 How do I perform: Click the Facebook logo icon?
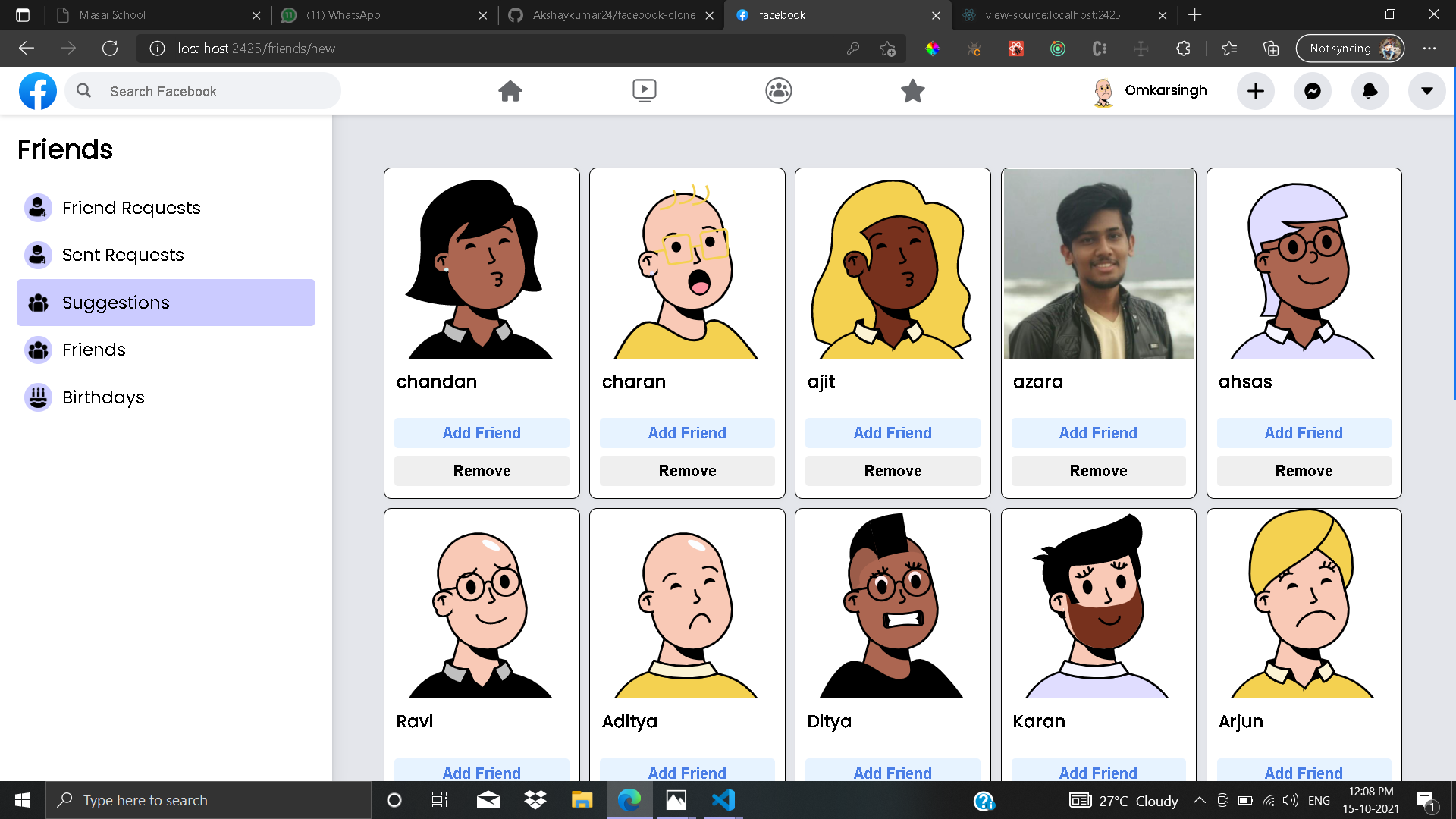click(x=38, y=91)
